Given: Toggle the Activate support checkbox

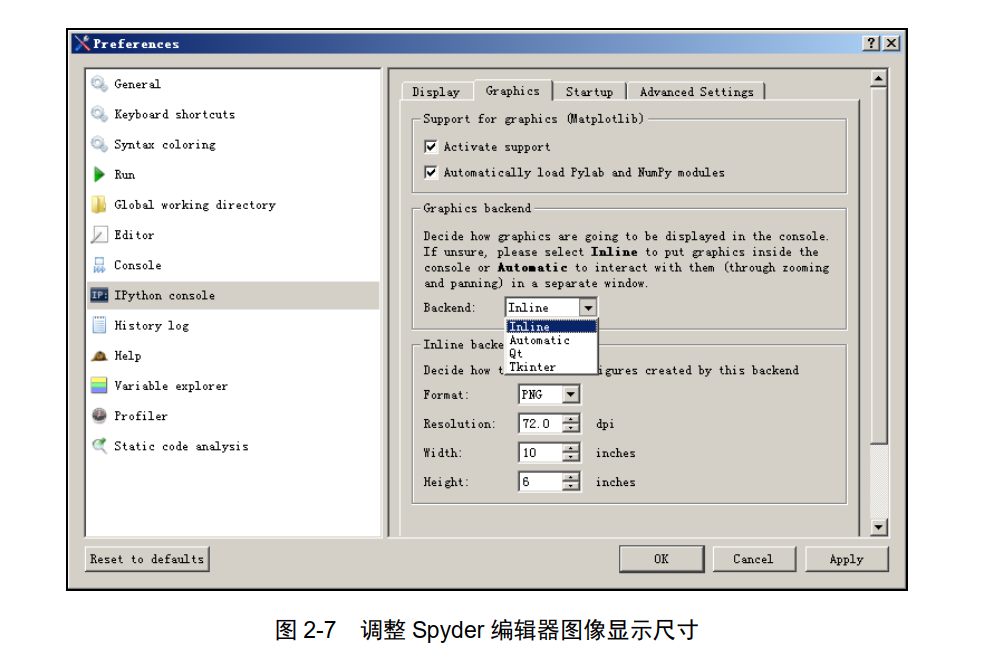Looking at the screenshot, I should (431, 147).
